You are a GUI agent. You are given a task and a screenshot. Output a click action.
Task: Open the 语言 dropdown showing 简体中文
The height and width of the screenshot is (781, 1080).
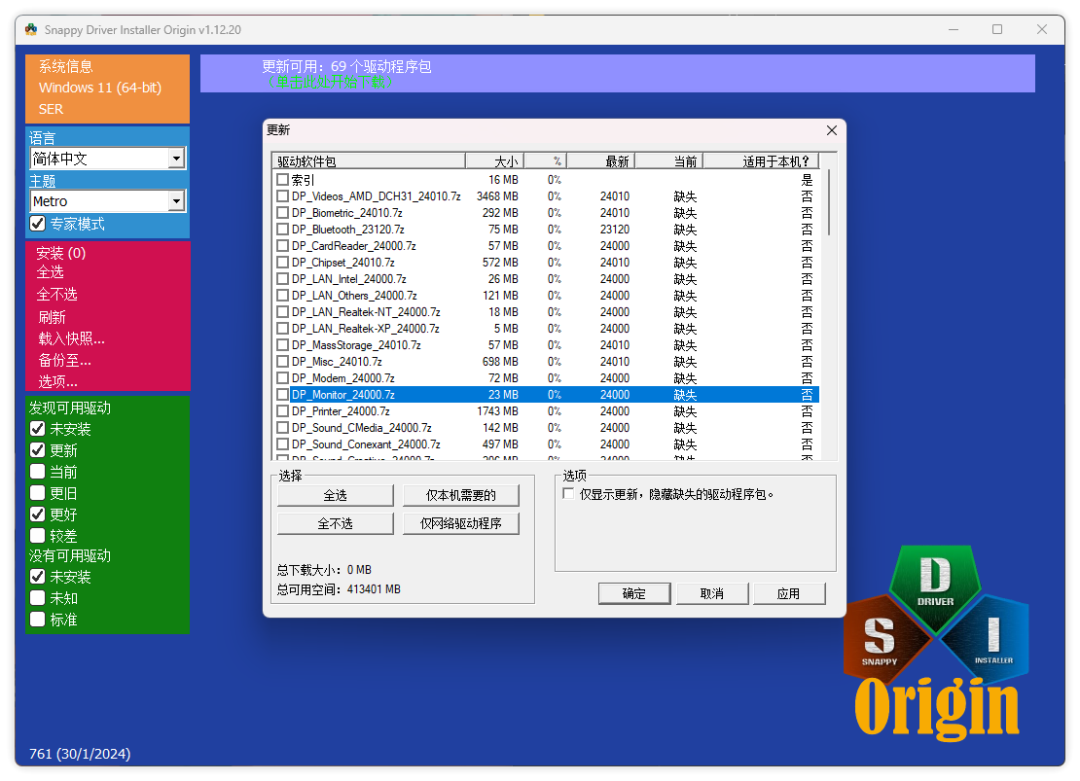108,158
